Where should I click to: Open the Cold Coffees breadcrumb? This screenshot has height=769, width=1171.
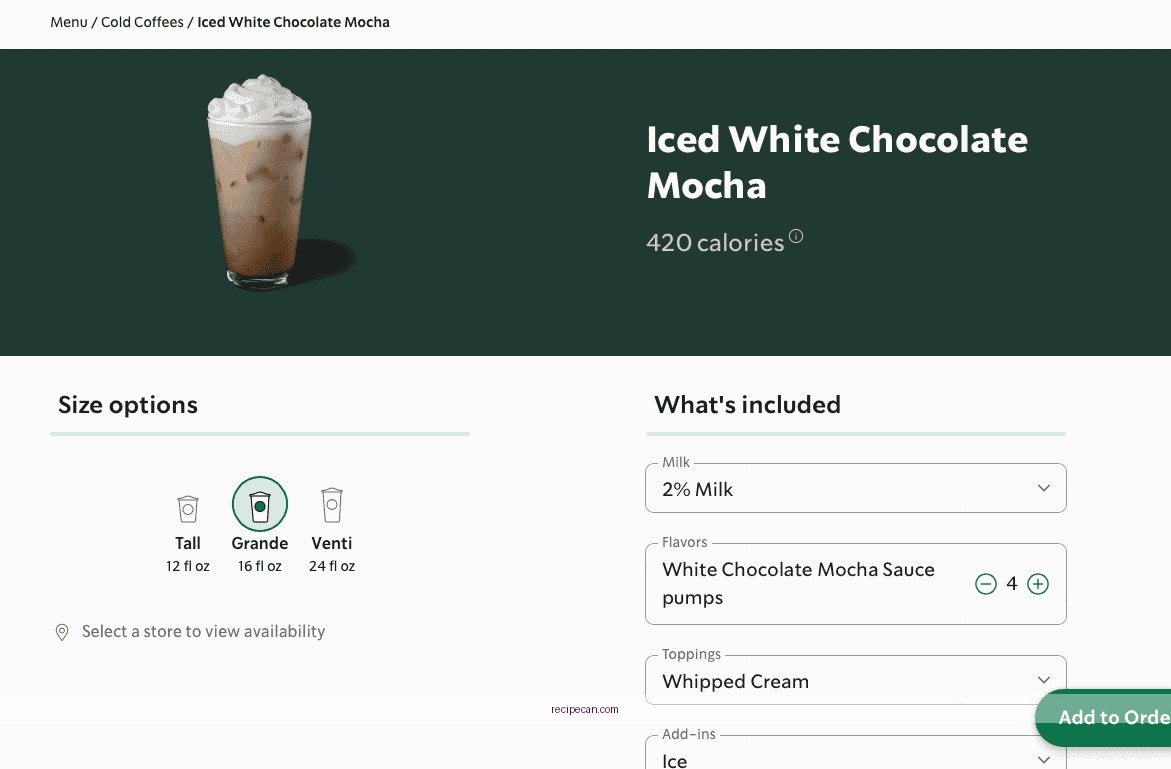pos(142,22)
